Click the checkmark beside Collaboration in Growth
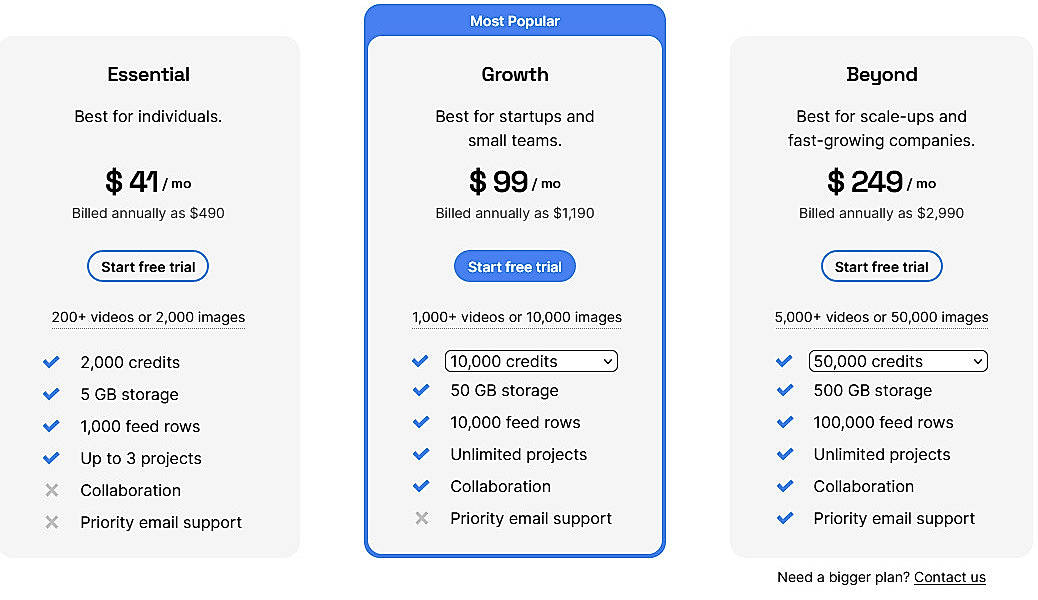Image resolution: width=1038 pixels, height=600 pixels. point(420,486)
